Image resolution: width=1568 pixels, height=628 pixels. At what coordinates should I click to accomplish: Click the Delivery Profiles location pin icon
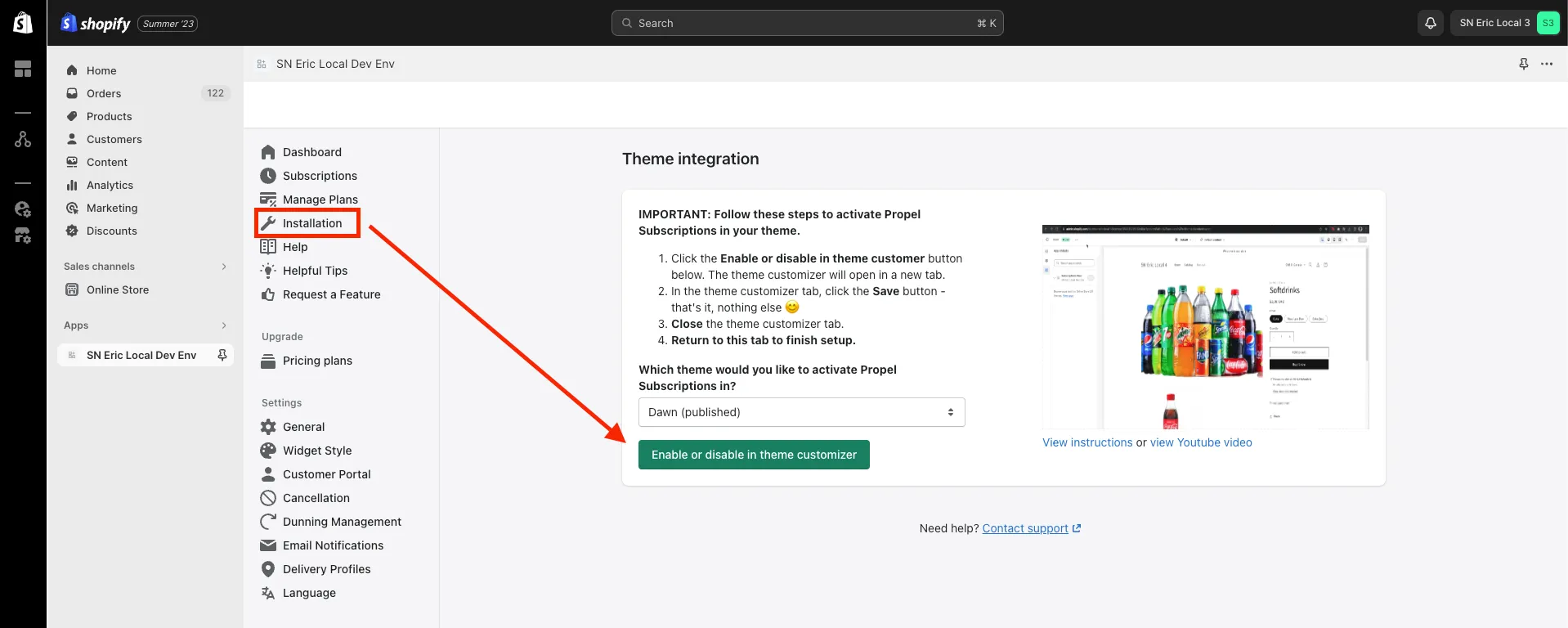click(x=268, y=569)
